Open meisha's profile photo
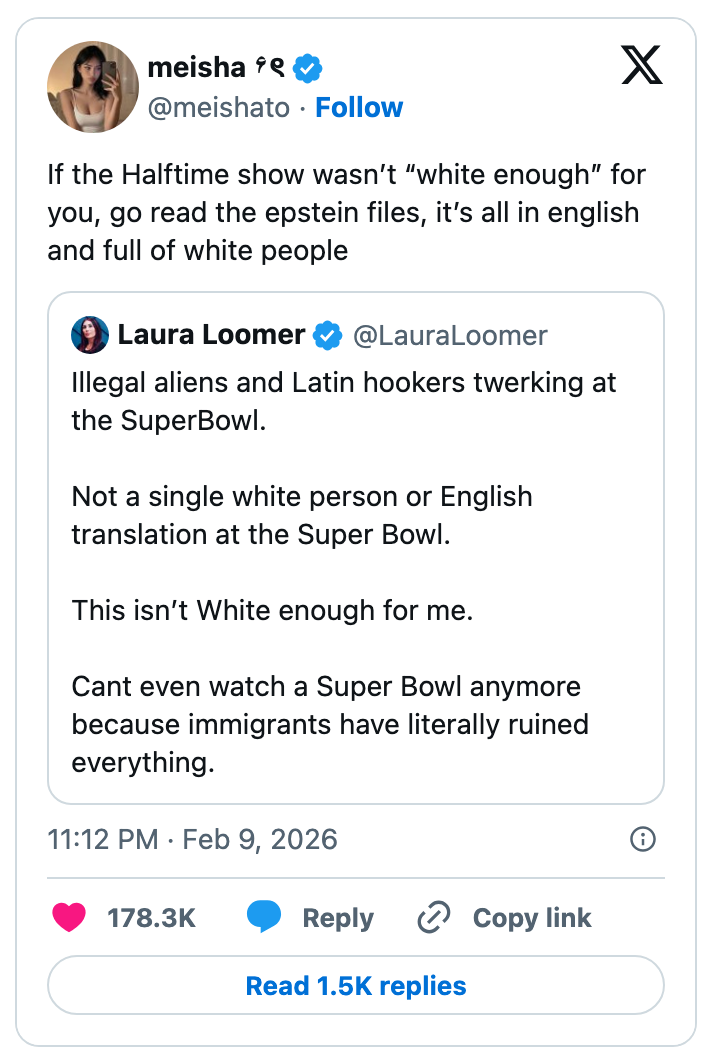 (x=92, y=87)
